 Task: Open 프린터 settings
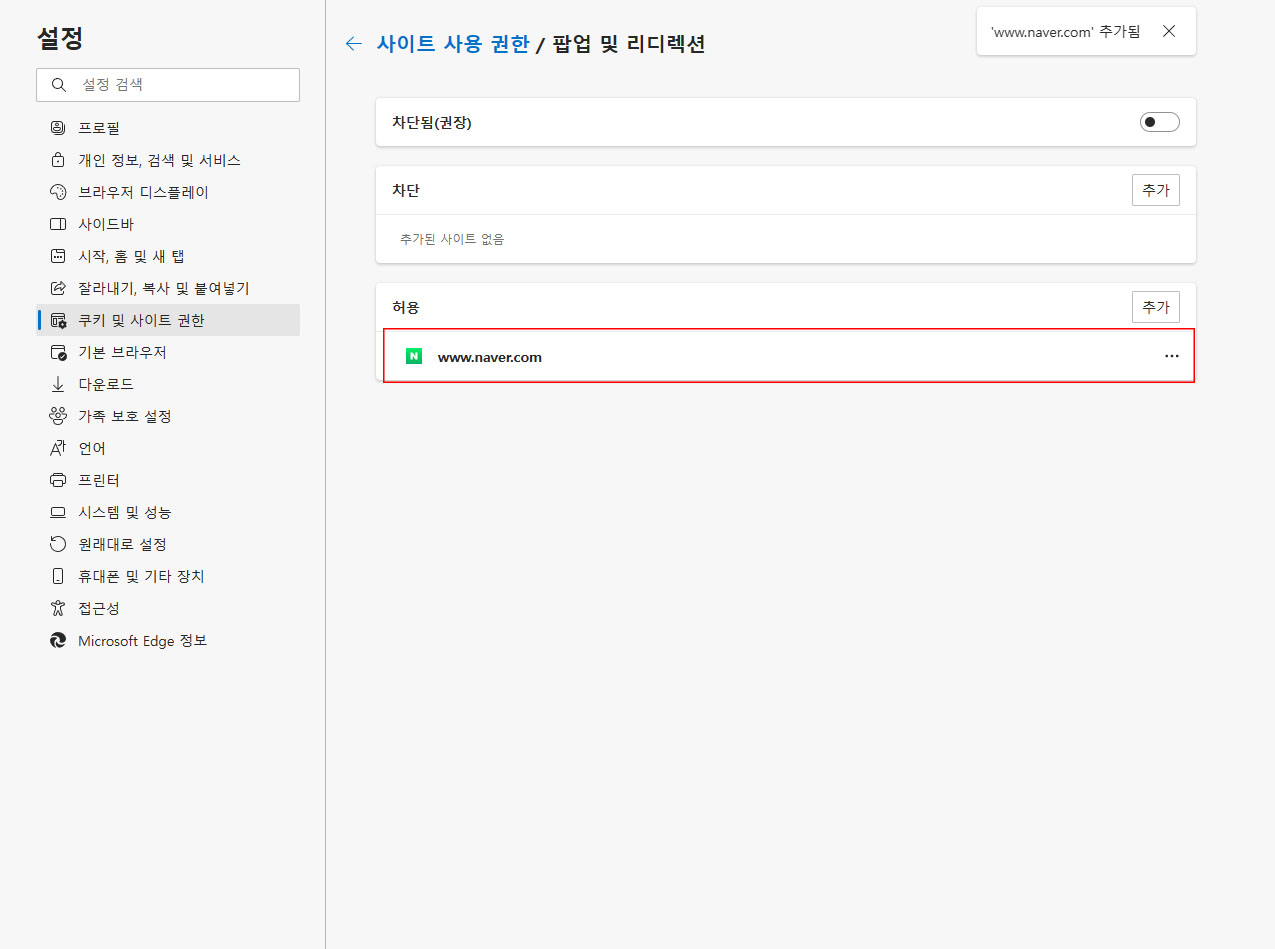pyautogui.click(x=168, y=480)
